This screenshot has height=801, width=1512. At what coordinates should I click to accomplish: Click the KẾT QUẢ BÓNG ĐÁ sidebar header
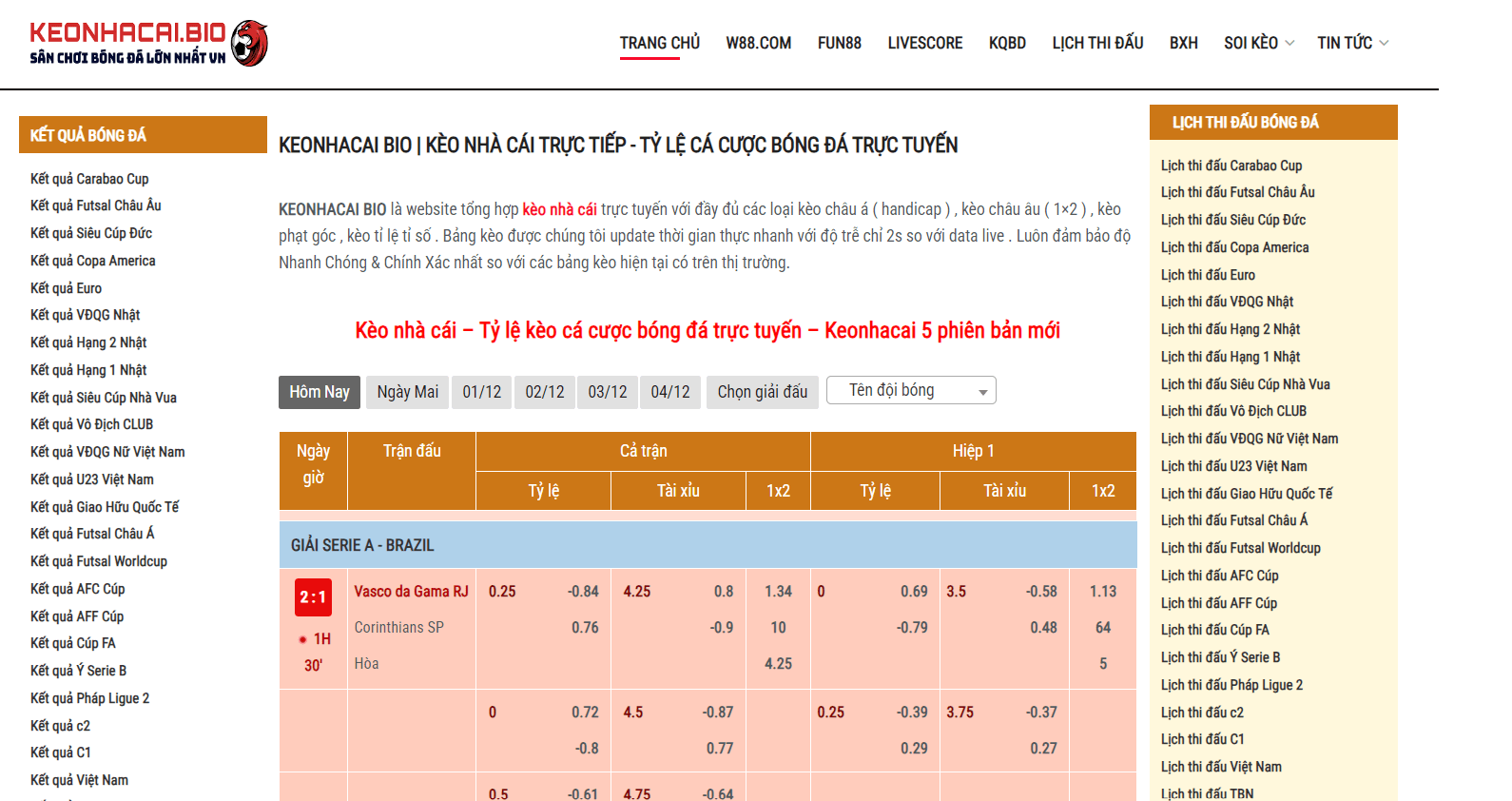[143, 135]
